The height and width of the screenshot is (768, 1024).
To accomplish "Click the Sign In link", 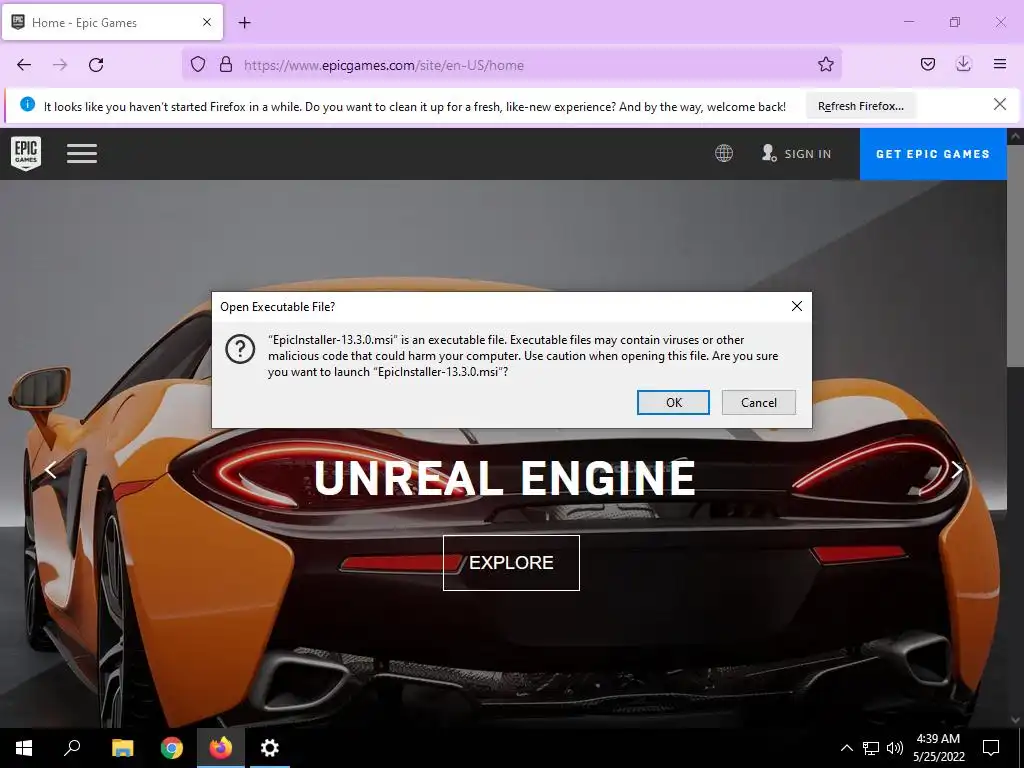I will pos(797,153).
